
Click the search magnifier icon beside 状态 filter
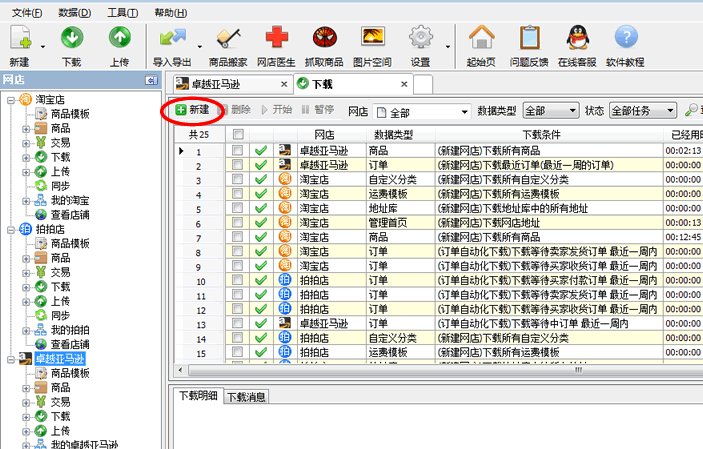click(692, 110)
